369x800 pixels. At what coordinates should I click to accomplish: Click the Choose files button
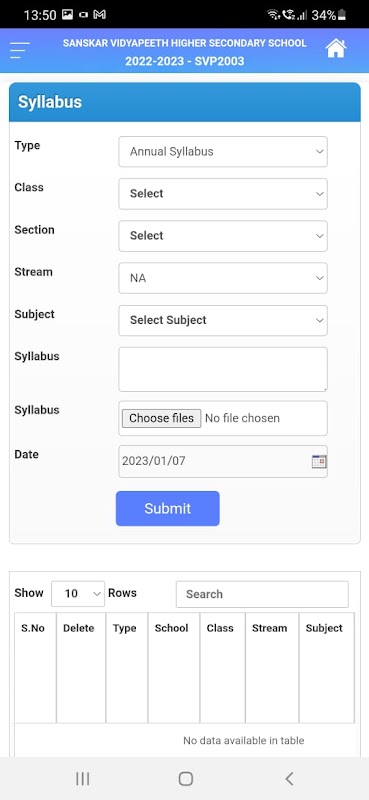coord(161,418)
